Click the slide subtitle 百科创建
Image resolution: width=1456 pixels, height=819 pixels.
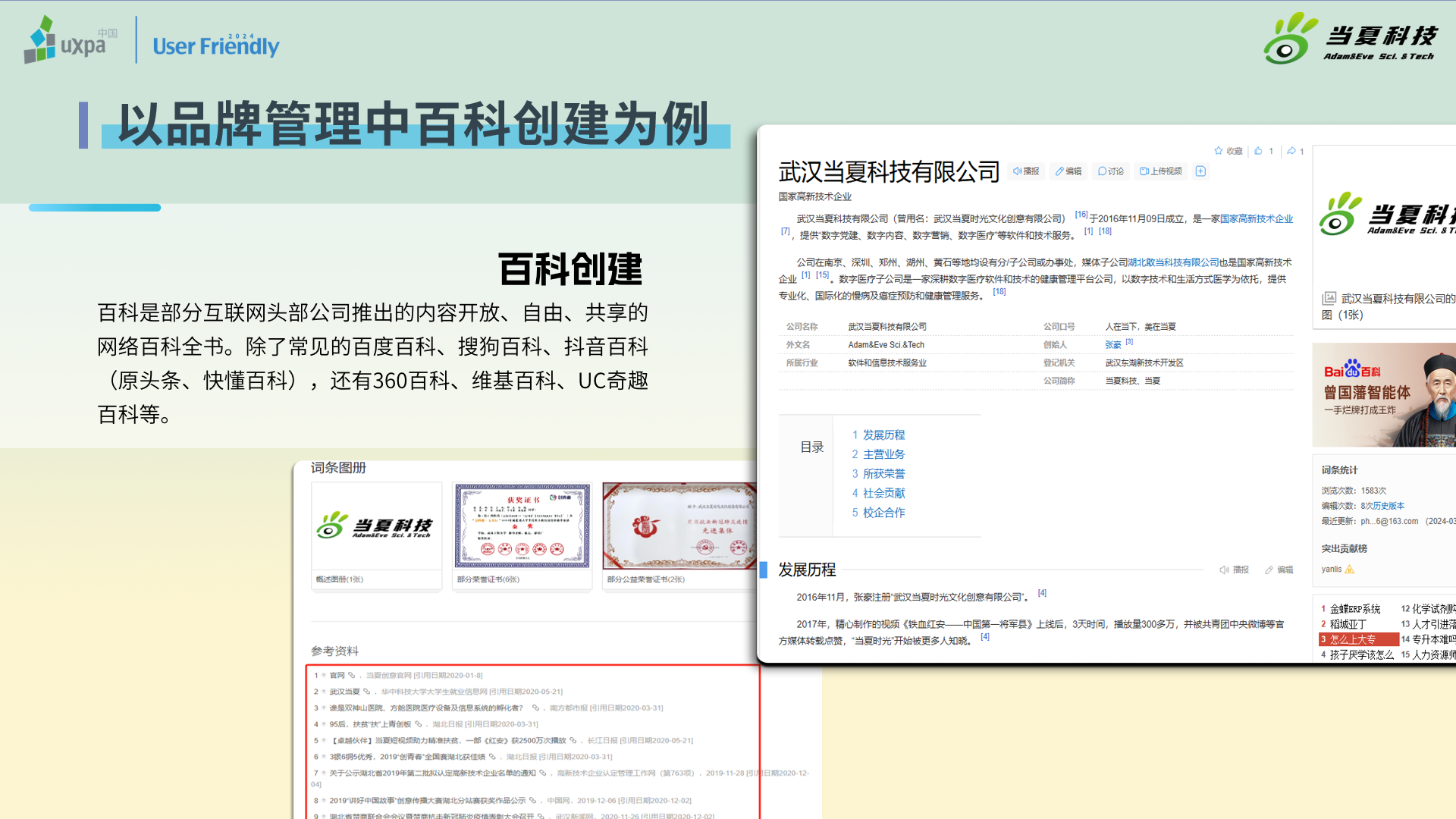coord(570,269)
